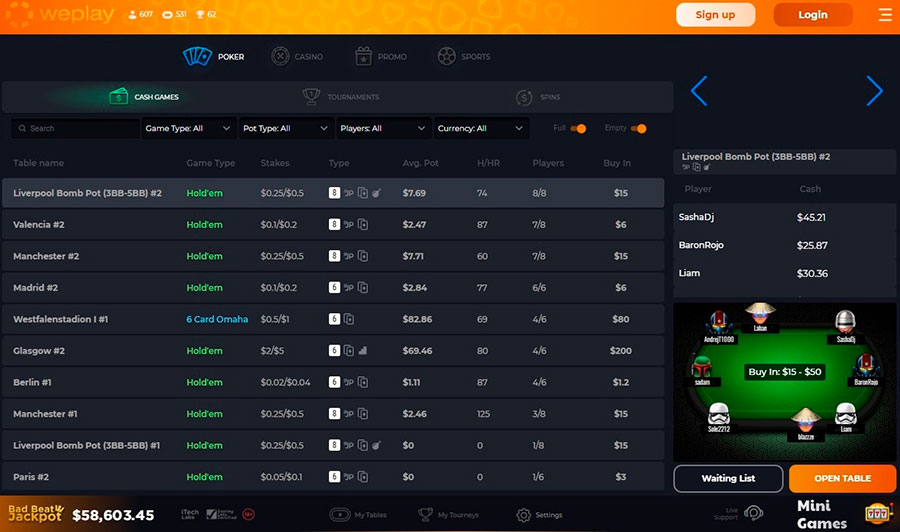This screenshot has width=900, height=532.
Task: Select the Sports ball icon
Action: pos(446,57)
